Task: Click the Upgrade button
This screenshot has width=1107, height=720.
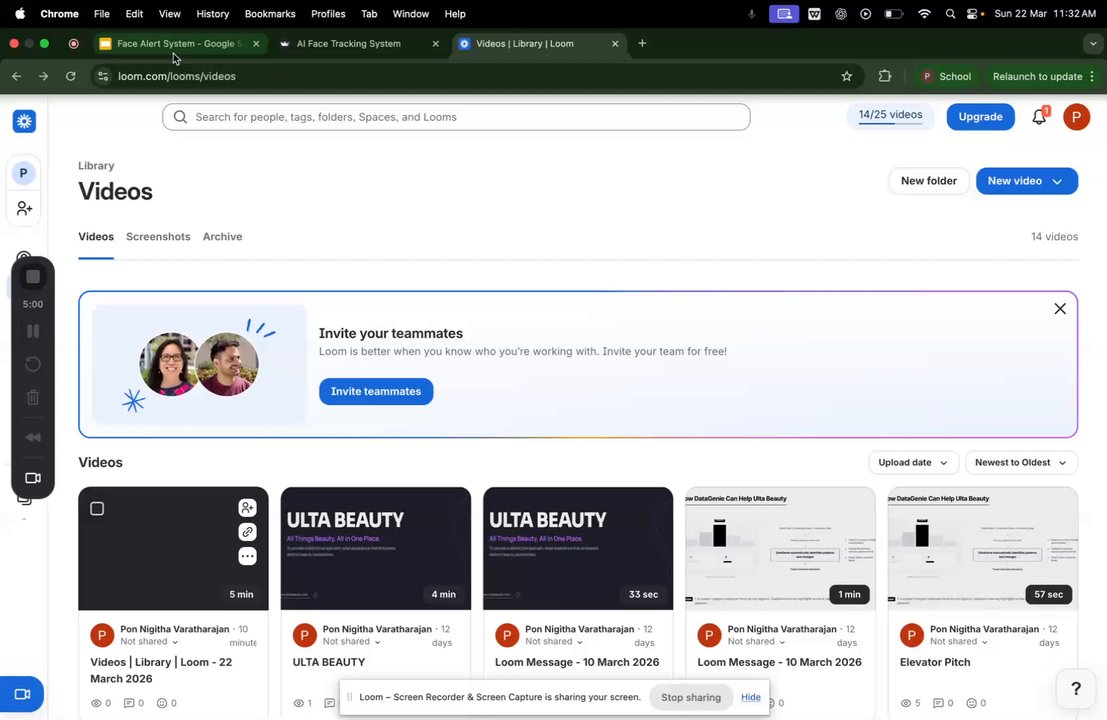Action: point(980,116)
